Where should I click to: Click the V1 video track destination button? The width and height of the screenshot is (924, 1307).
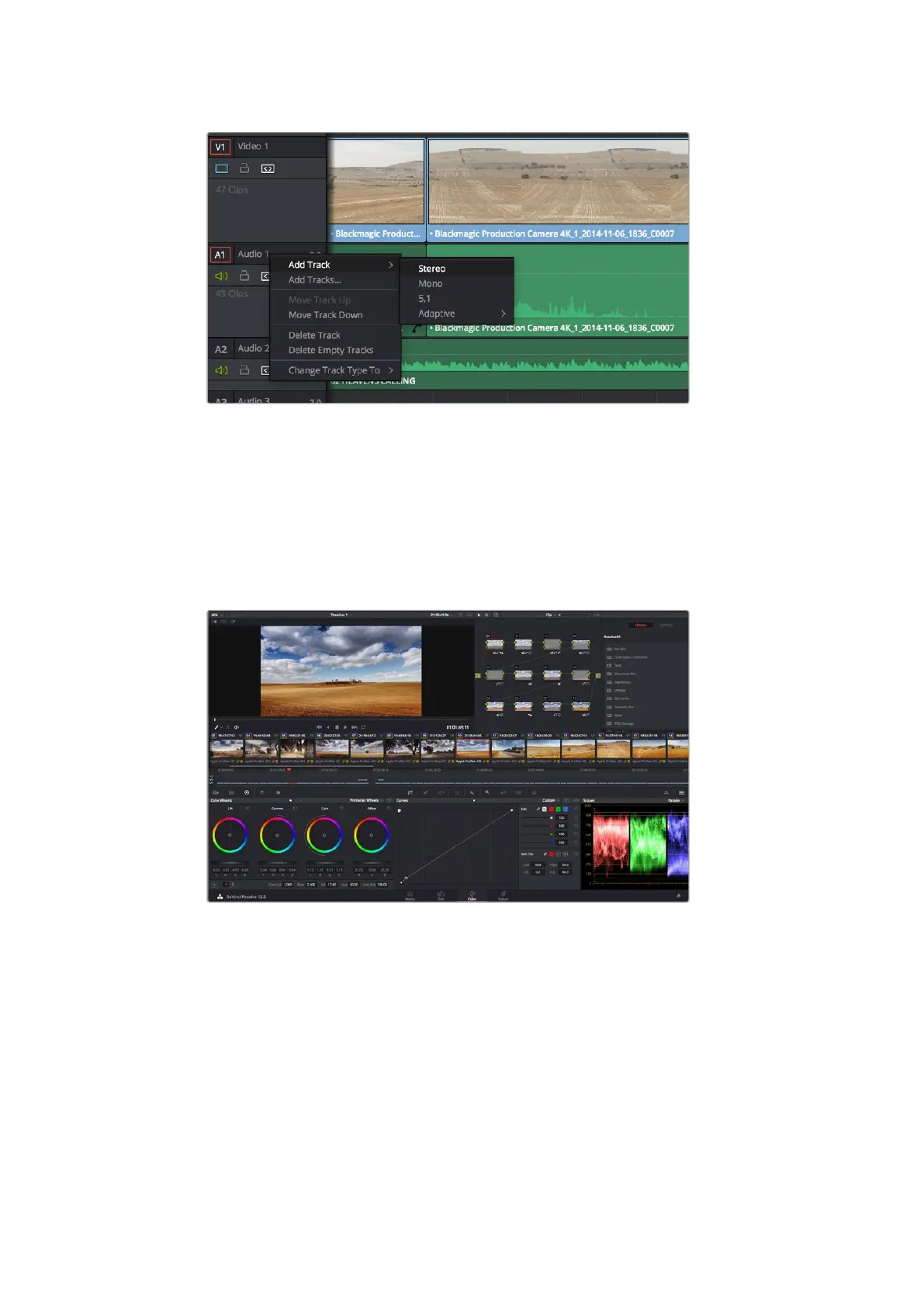point(220,147)
